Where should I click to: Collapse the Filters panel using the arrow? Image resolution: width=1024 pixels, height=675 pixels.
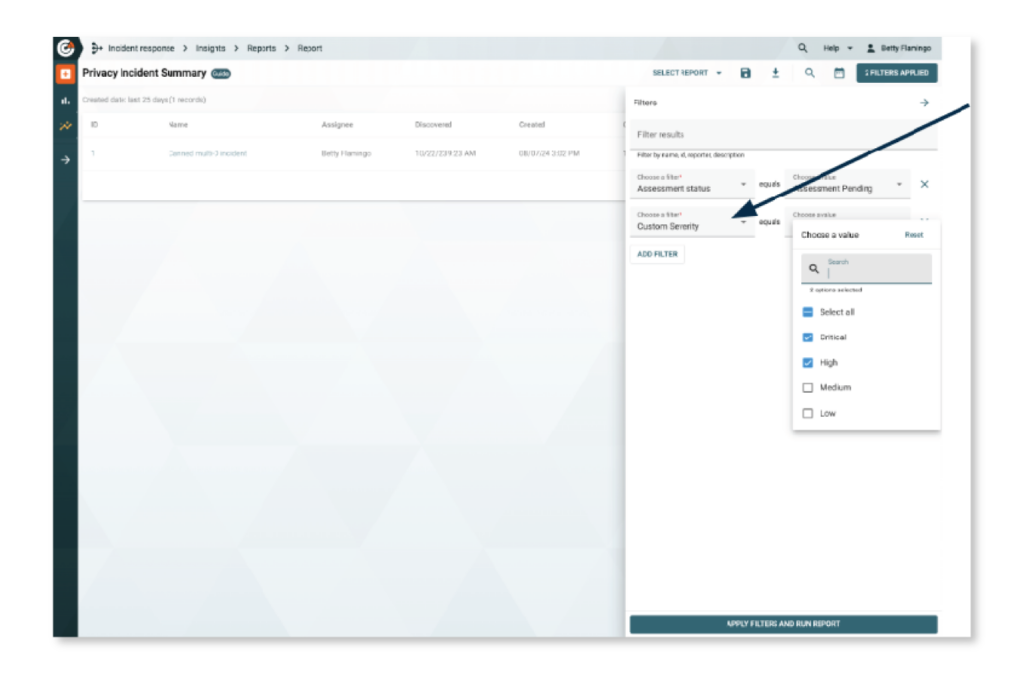924,103
